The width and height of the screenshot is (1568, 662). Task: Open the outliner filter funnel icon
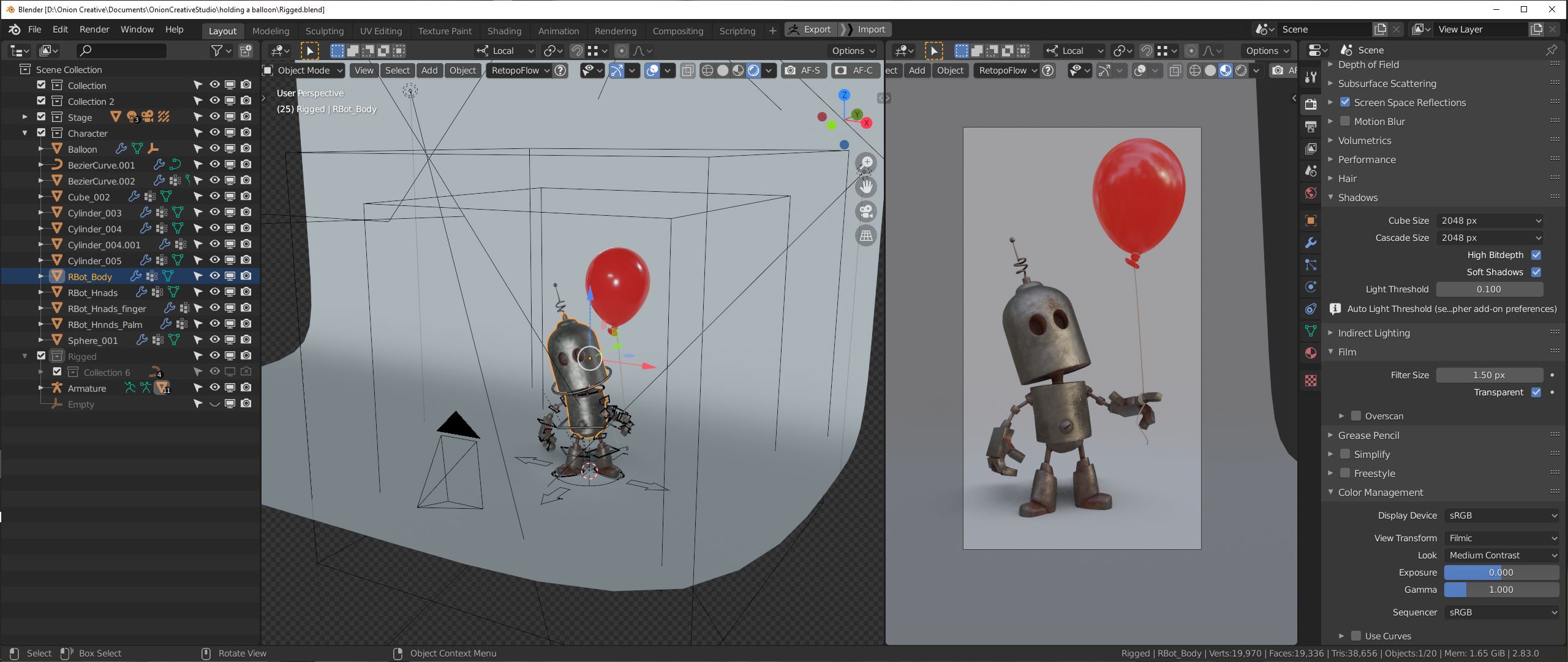coord(217,51)
